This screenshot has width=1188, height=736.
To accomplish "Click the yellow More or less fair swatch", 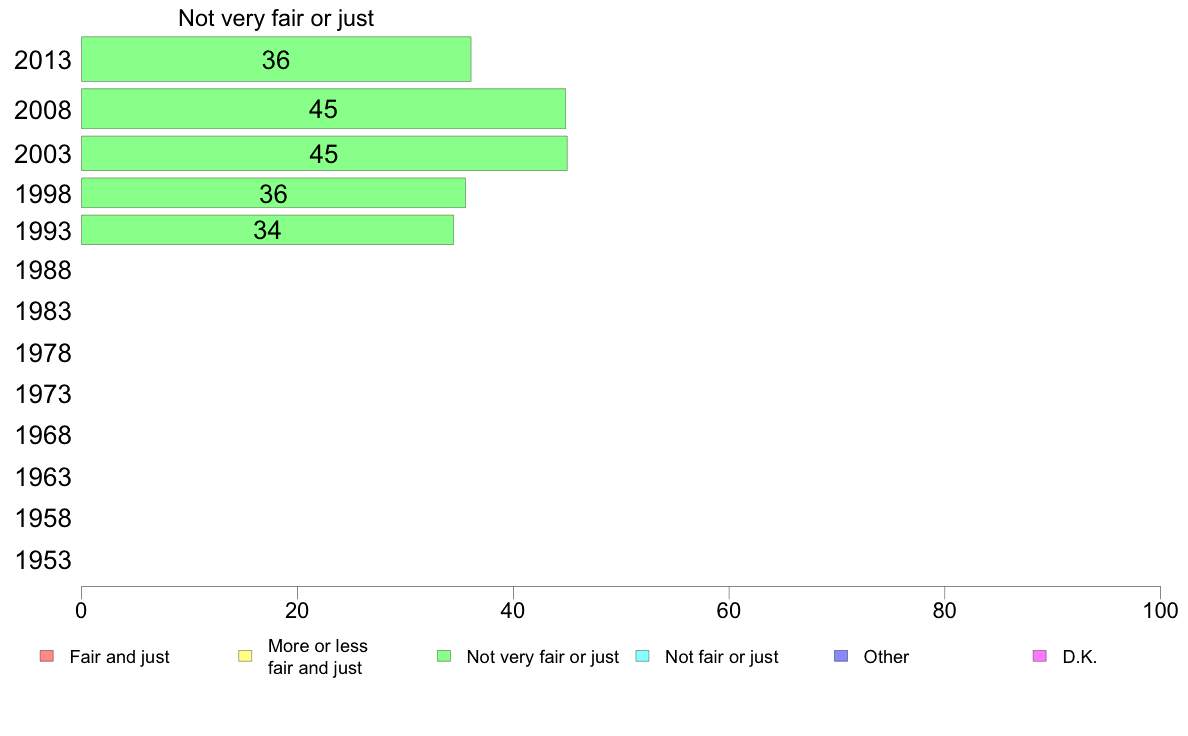I will 245,656.
